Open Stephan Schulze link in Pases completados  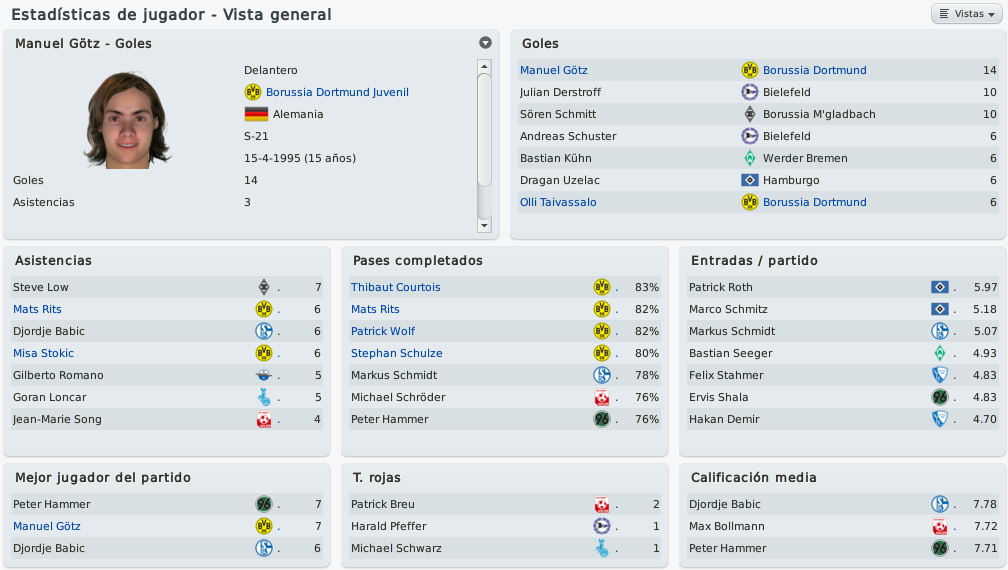point(397,353)
